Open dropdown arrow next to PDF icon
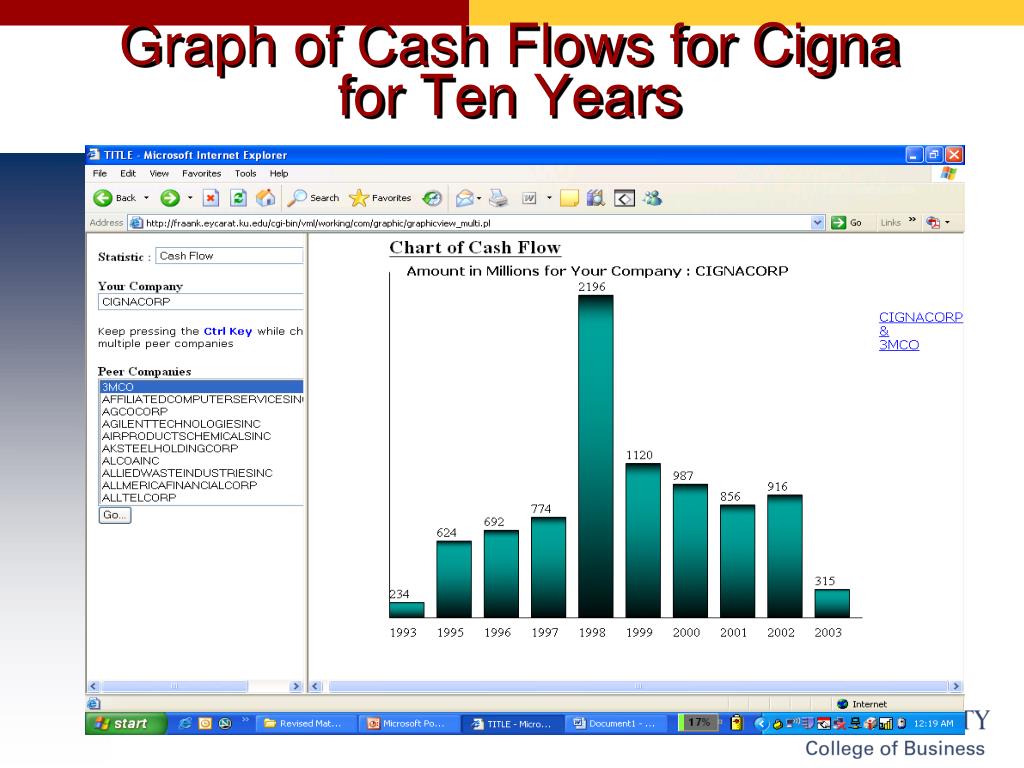Screen dimensions: 1024x768 (x=948, y=223)
